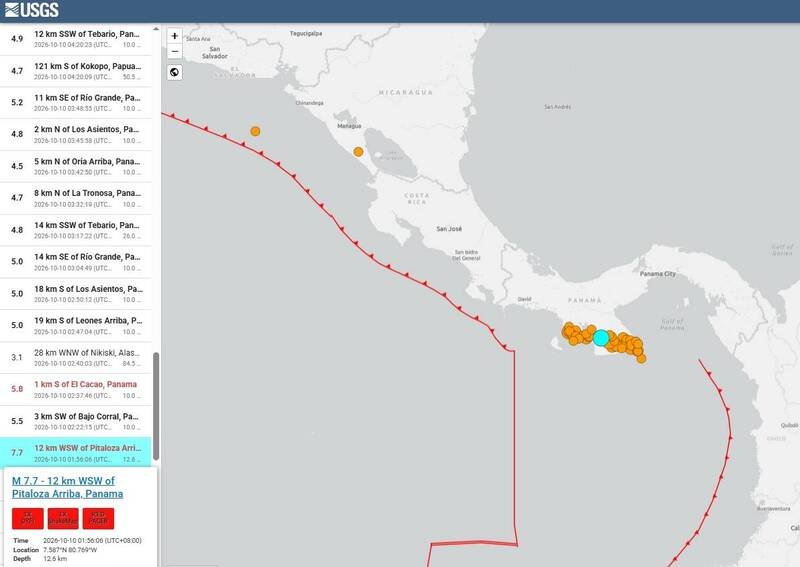Click the Gulf of Panama label
800x567 pixels.
pos(672,324)
